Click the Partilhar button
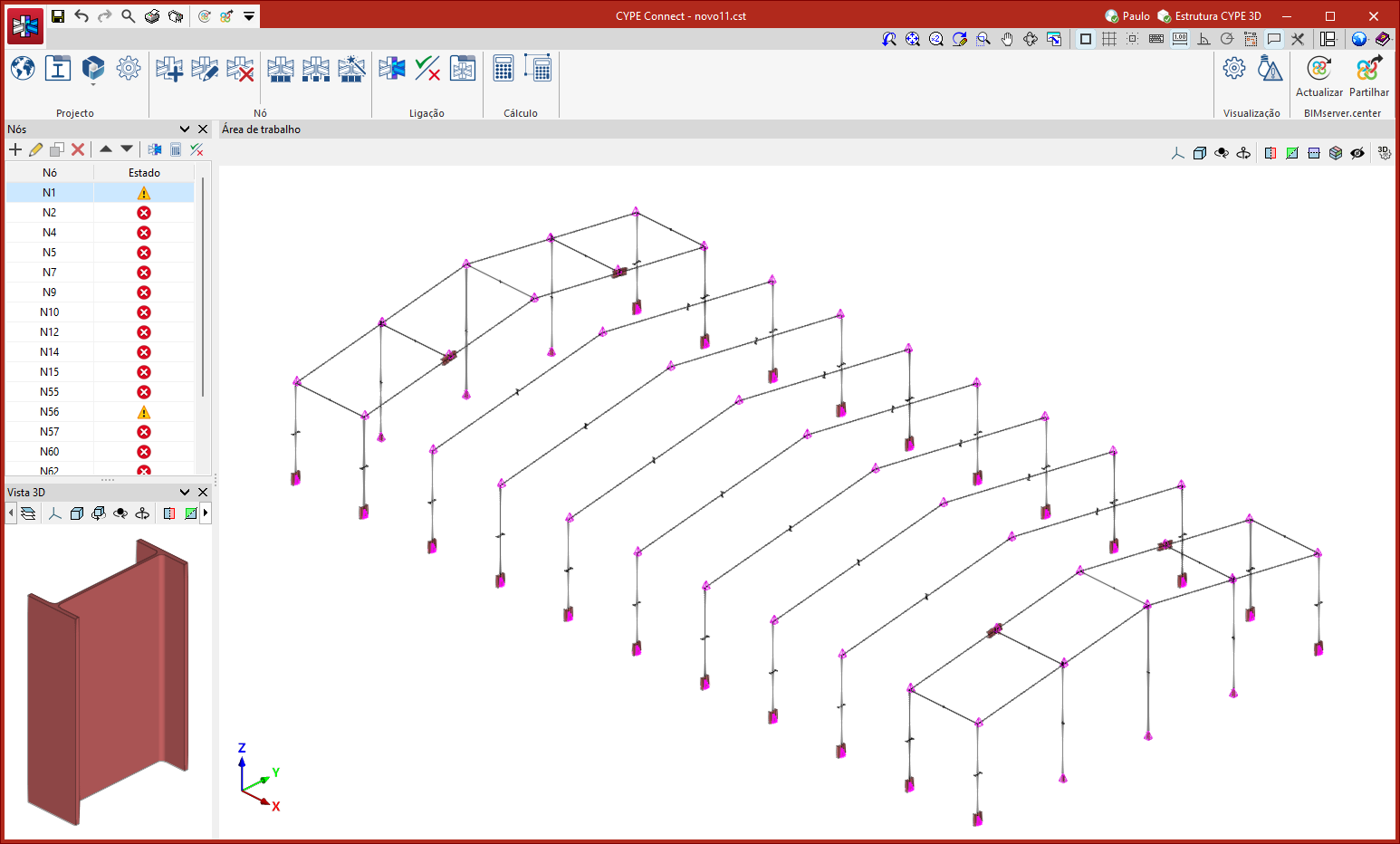Viewport: 1400px width, 844px height. pos(1368,76)
